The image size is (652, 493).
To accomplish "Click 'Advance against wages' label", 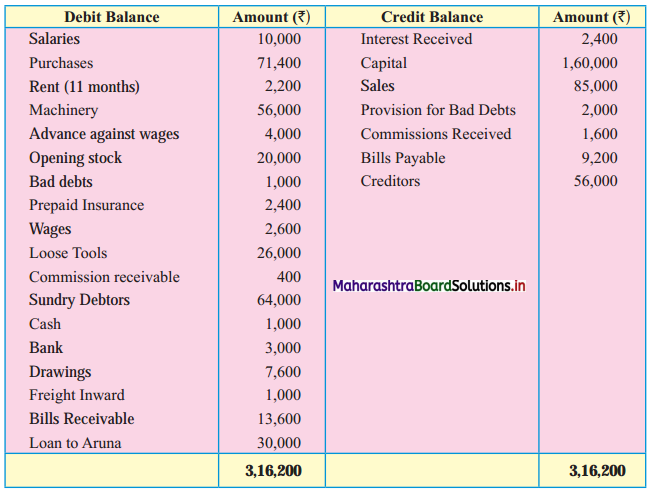I will (104, 134).
